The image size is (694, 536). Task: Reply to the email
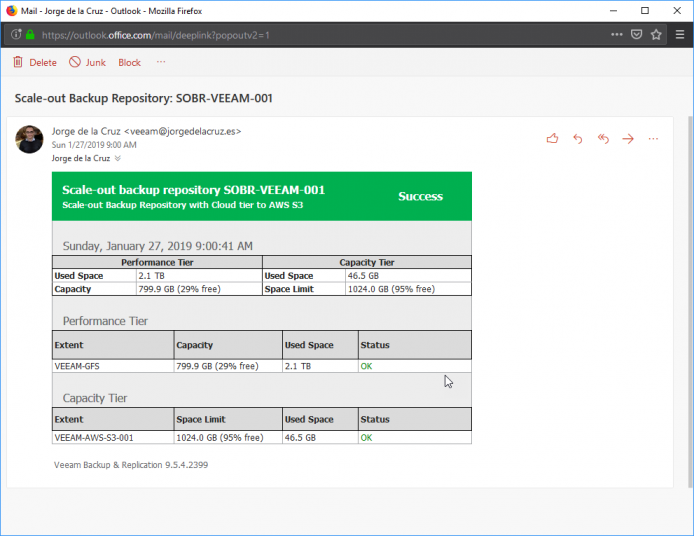coord(578,139)
